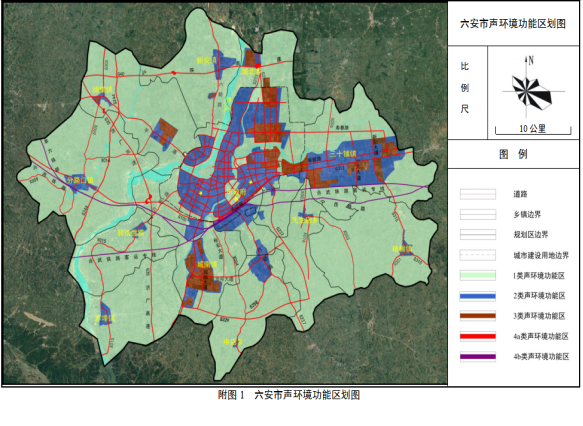Click the 分路口镇 map label

pos(81,180)
